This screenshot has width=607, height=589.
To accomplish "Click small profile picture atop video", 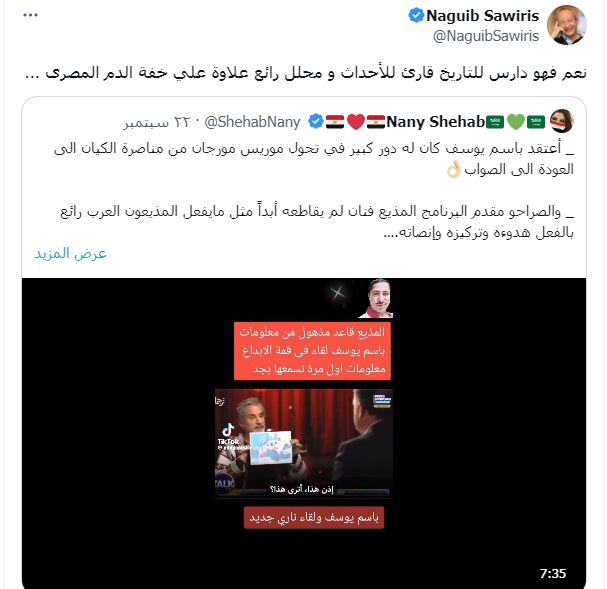I will click(x=376, y=298).
